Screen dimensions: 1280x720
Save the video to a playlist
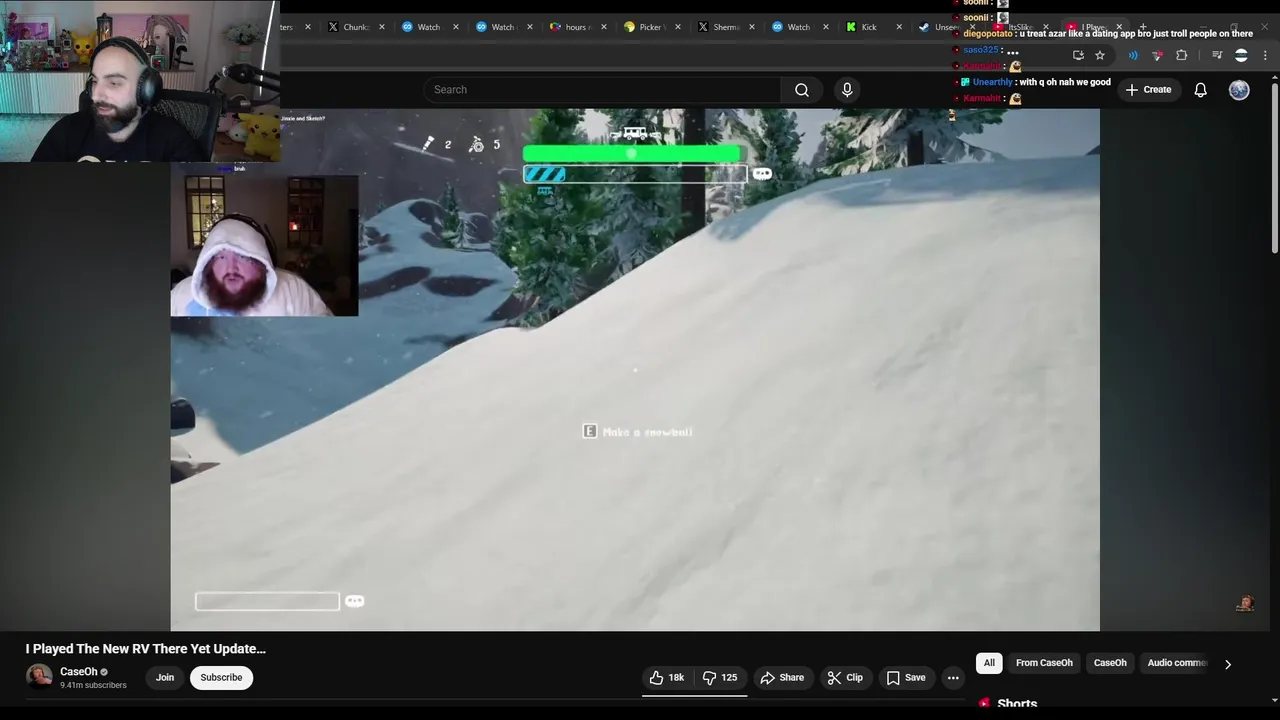point(905,678)
